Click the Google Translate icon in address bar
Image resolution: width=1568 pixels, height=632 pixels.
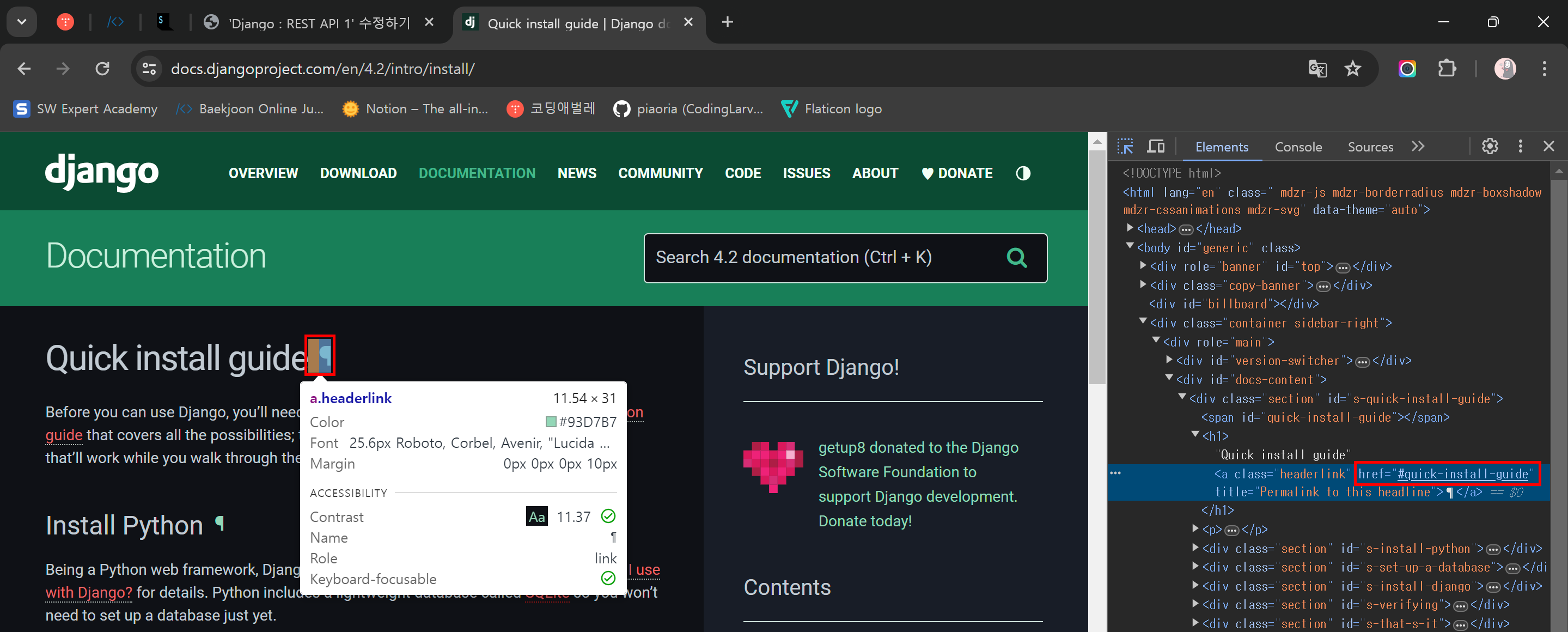1317,68
